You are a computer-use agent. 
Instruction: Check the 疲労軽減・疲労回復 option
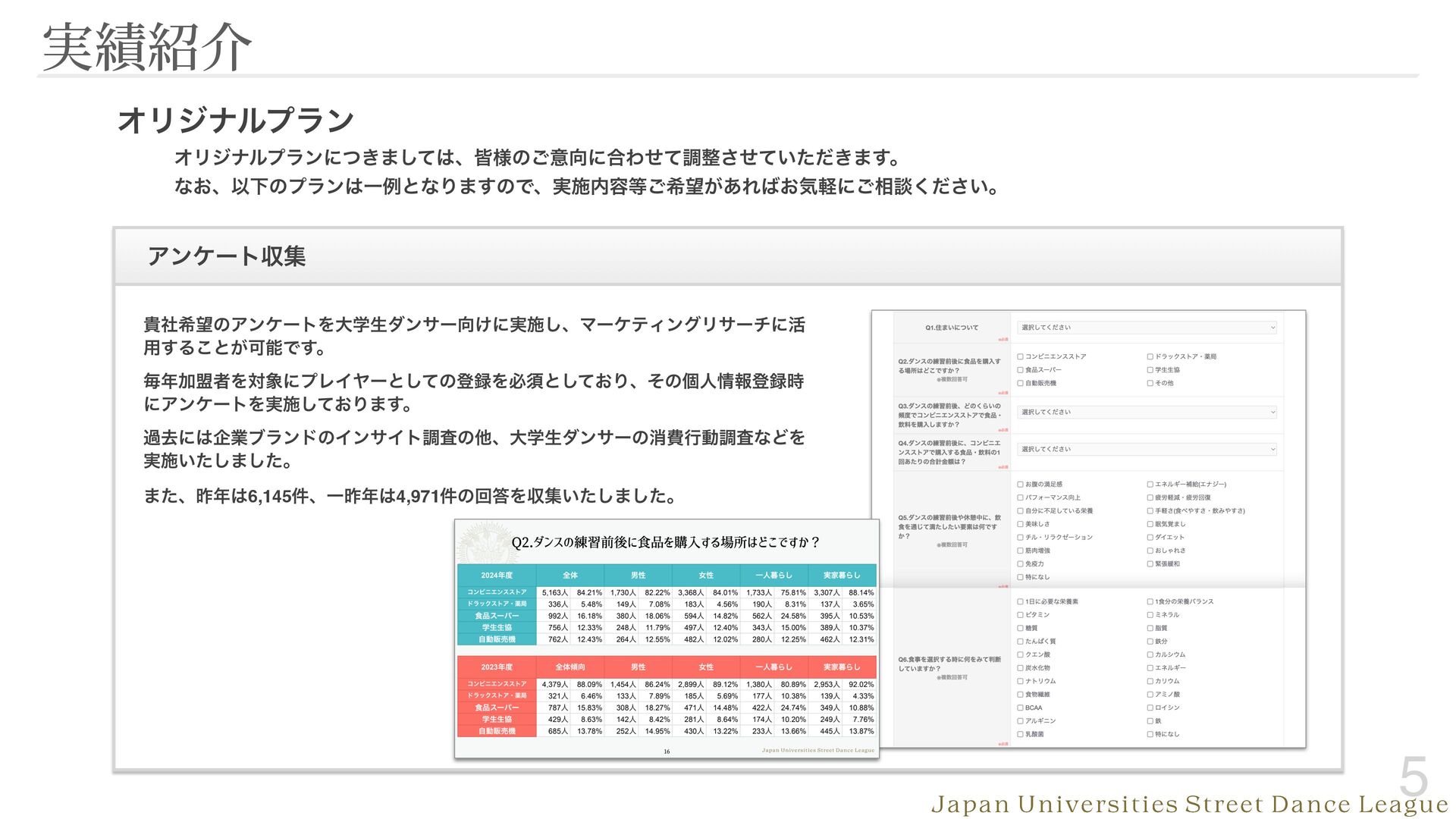click(x=1150, y=498)
